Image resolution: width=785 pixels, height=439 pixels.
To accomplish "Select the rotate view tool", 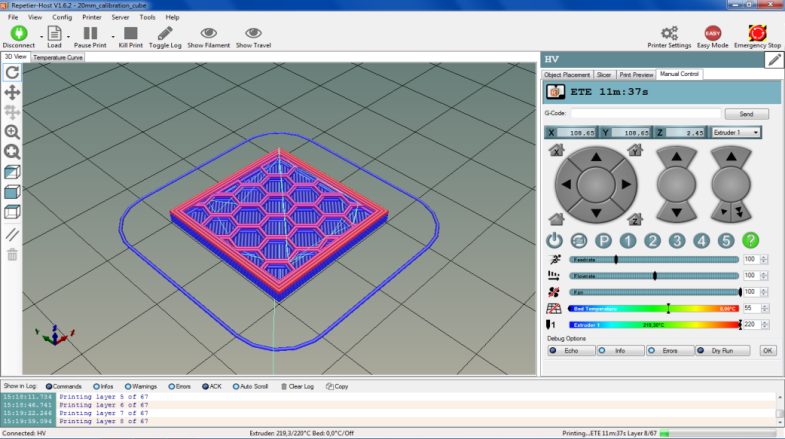I will 12,72.
